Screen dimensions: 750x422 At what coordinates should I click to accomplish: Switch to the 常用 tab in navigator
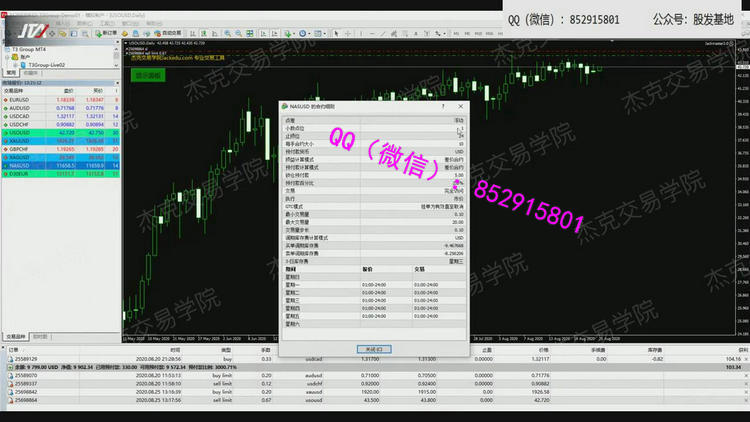pyautogui.click(x=11, y=73)
